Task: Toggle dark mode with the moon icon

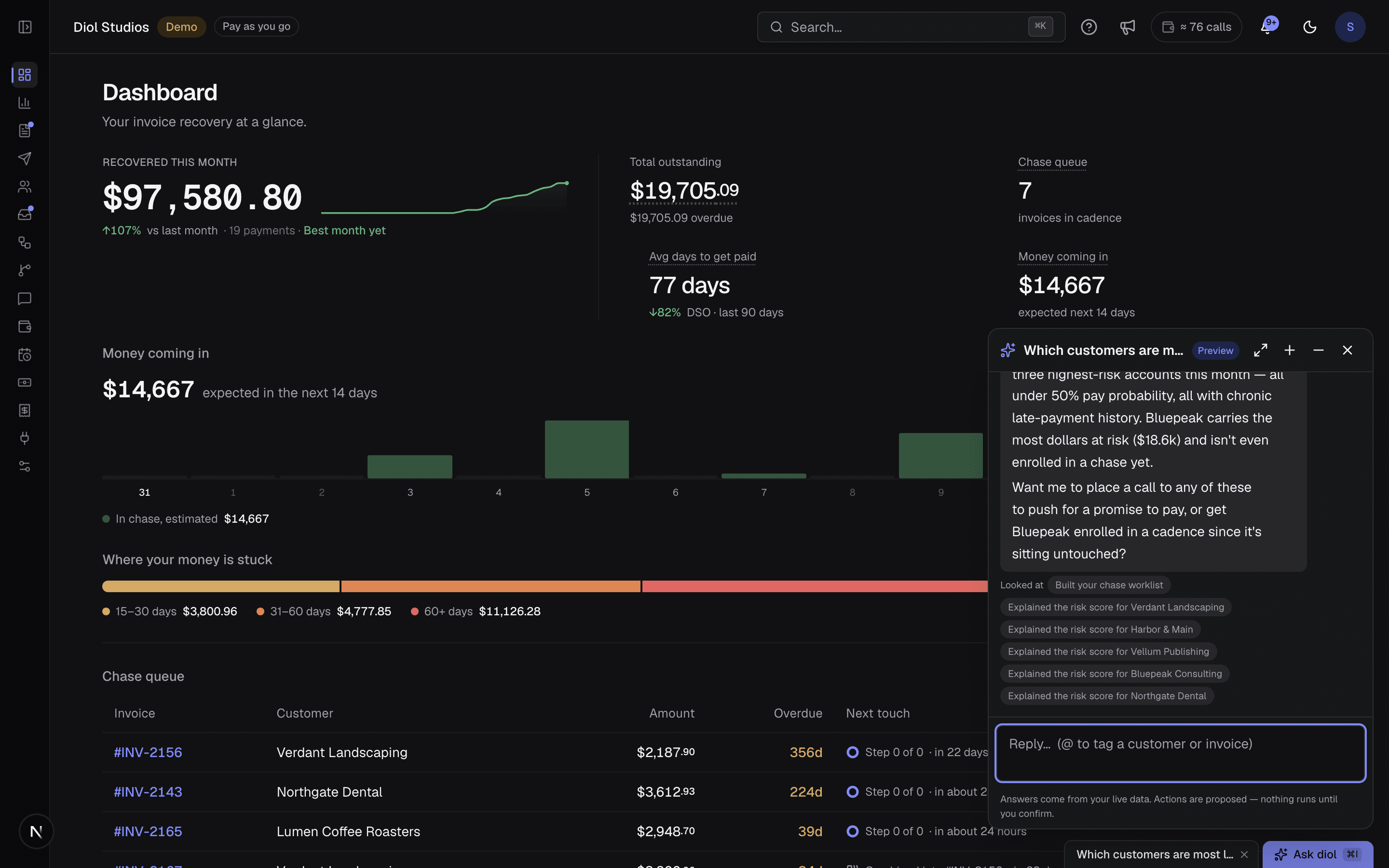Action: 1310,27
